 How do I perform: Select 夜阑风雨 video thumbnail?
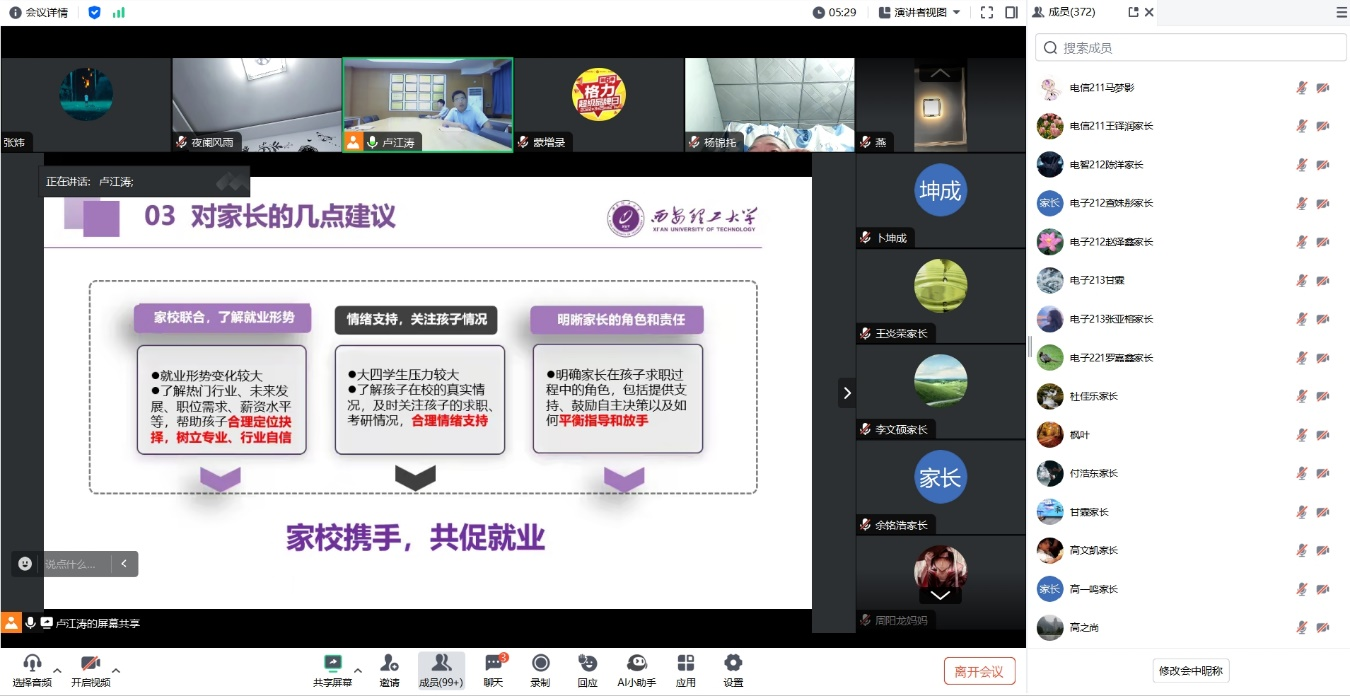point(257,104)
